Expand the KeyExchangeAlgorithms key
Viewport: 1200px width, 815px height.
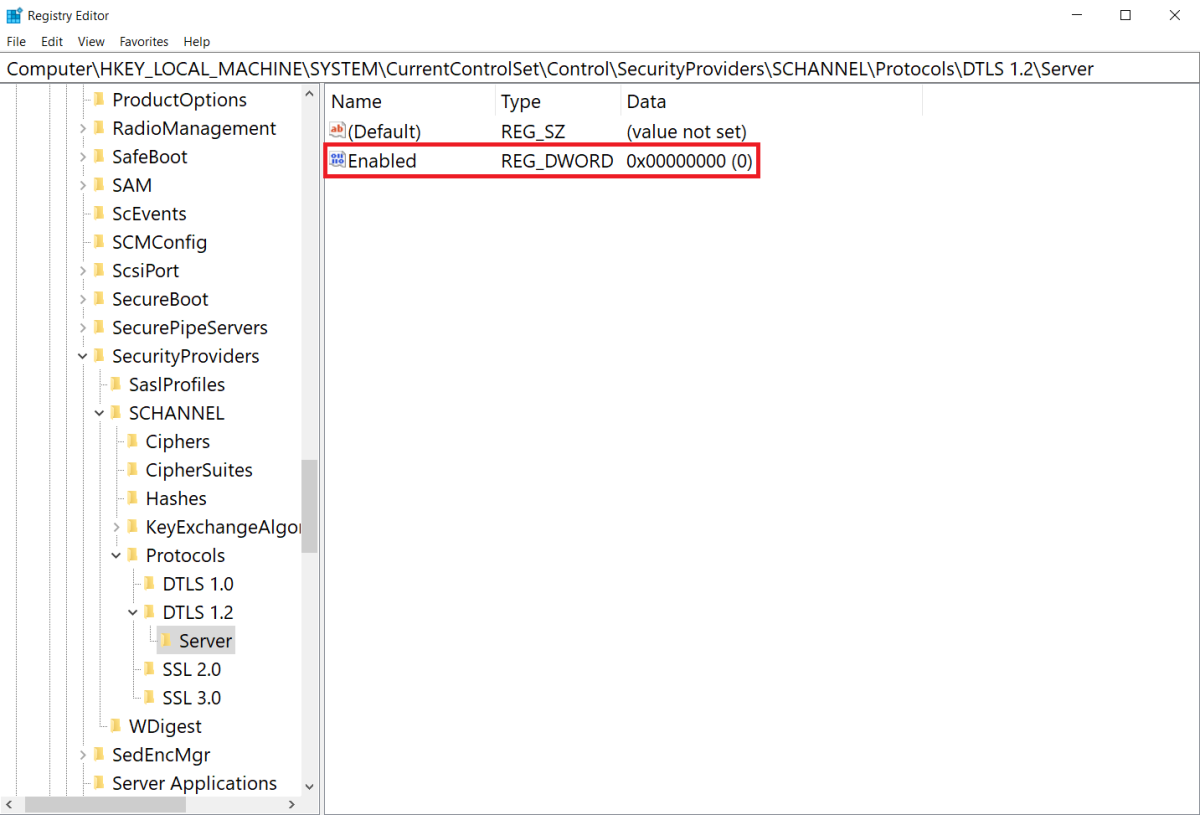(117, 527)
